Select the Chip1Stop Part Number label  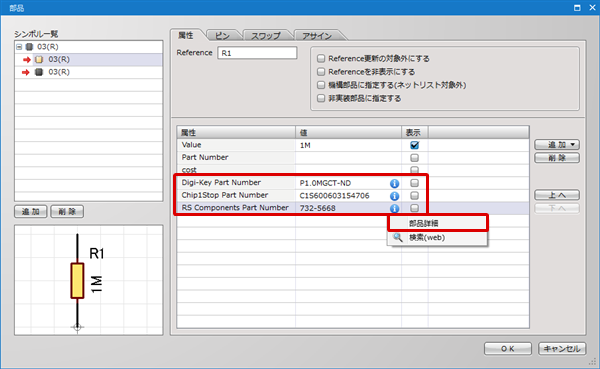point(225,195)
